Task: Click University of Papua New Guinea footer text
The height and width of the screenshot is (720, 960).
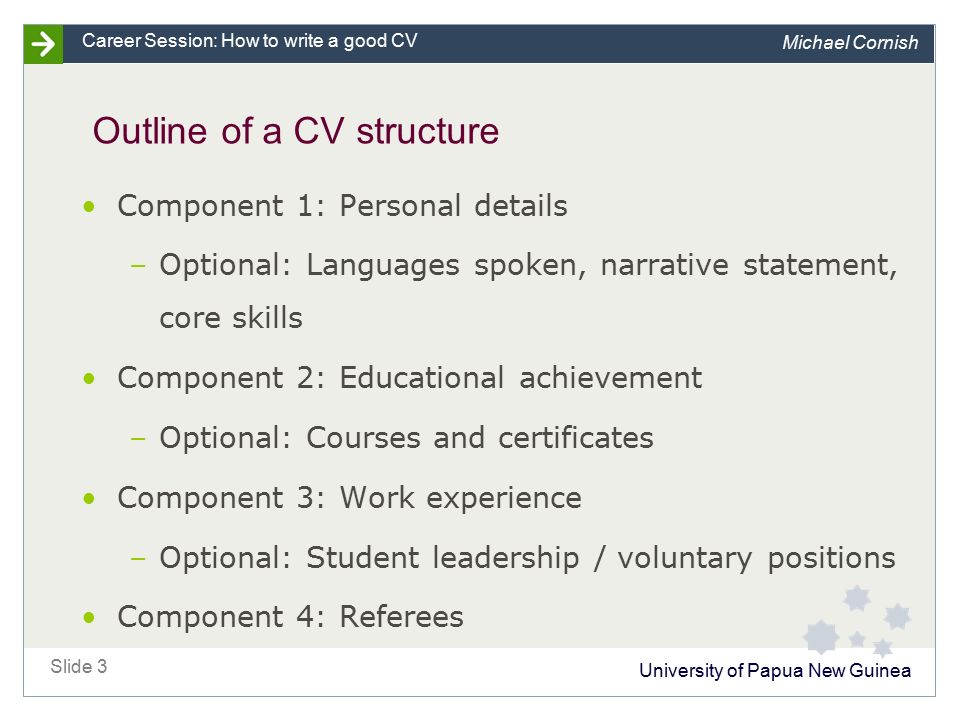Action: pyautogui.click(x=774, y=670)
